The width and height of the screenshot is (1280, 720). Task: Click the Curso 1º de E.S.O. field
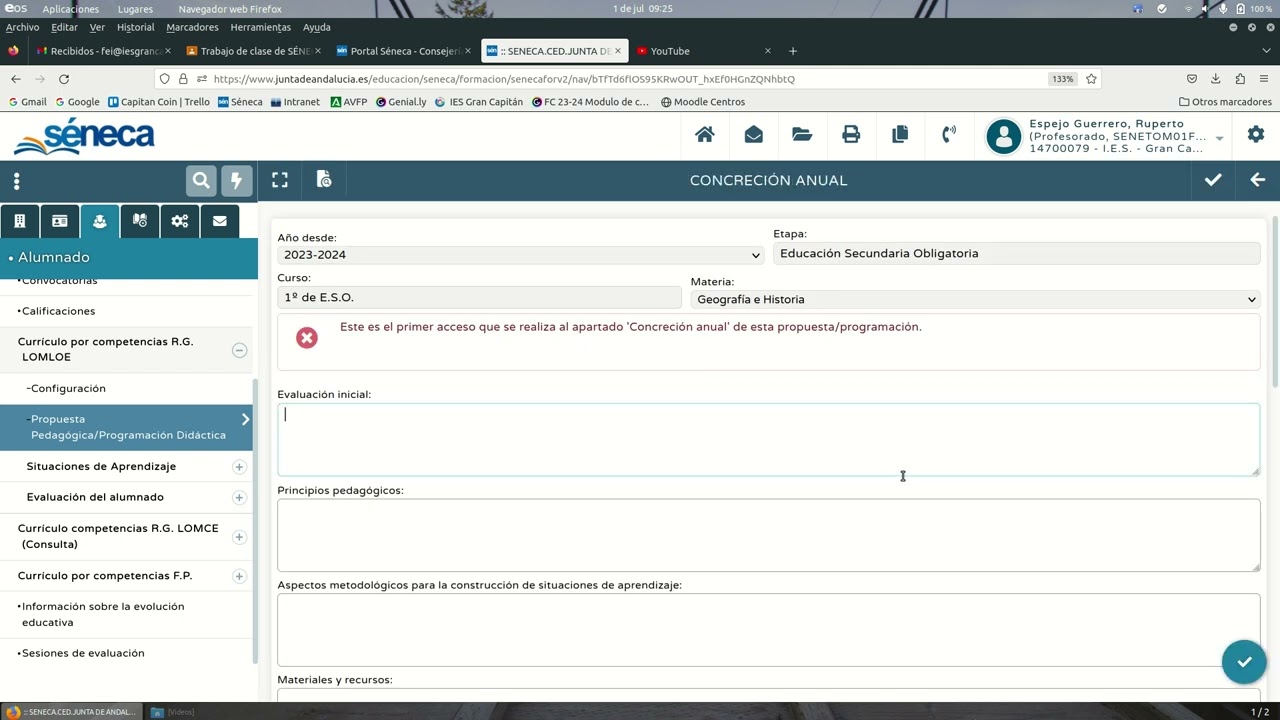pyautogui.click(x=479, y=297)
